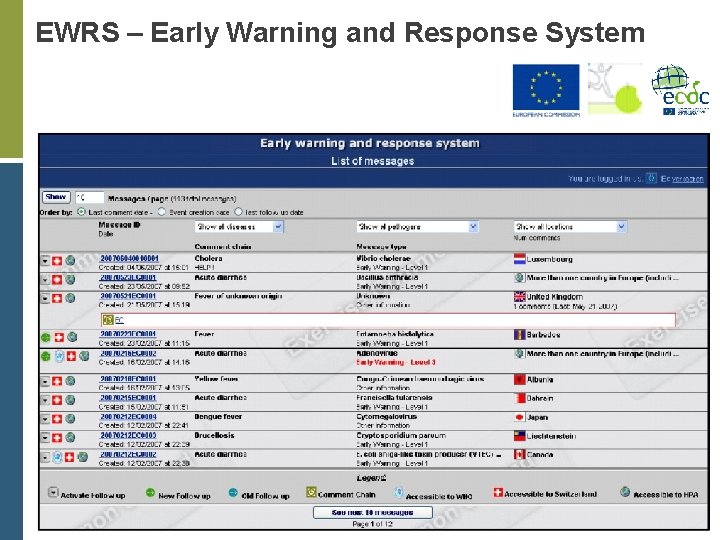
Task: Click the HPA globe icon in the Barbados row
Action: point(72,338)
